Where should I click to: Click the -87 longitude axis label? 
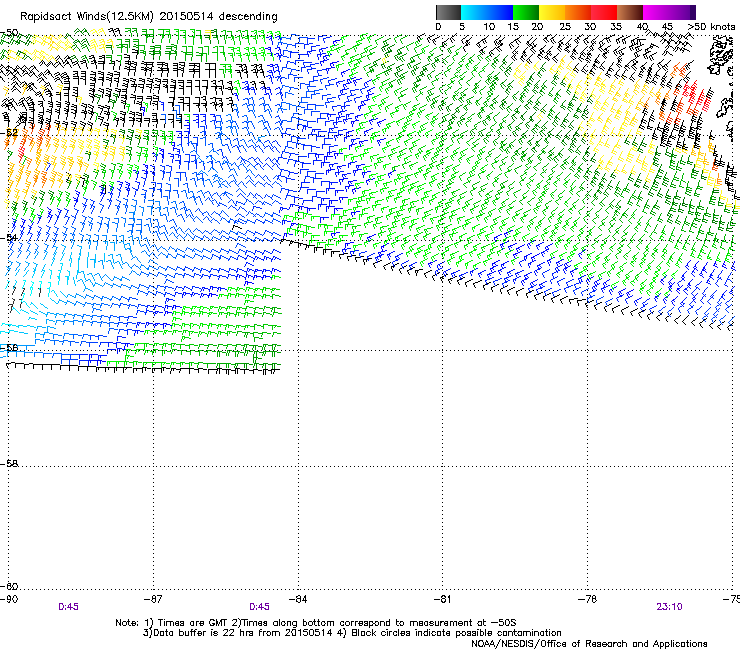click(153, 599)
